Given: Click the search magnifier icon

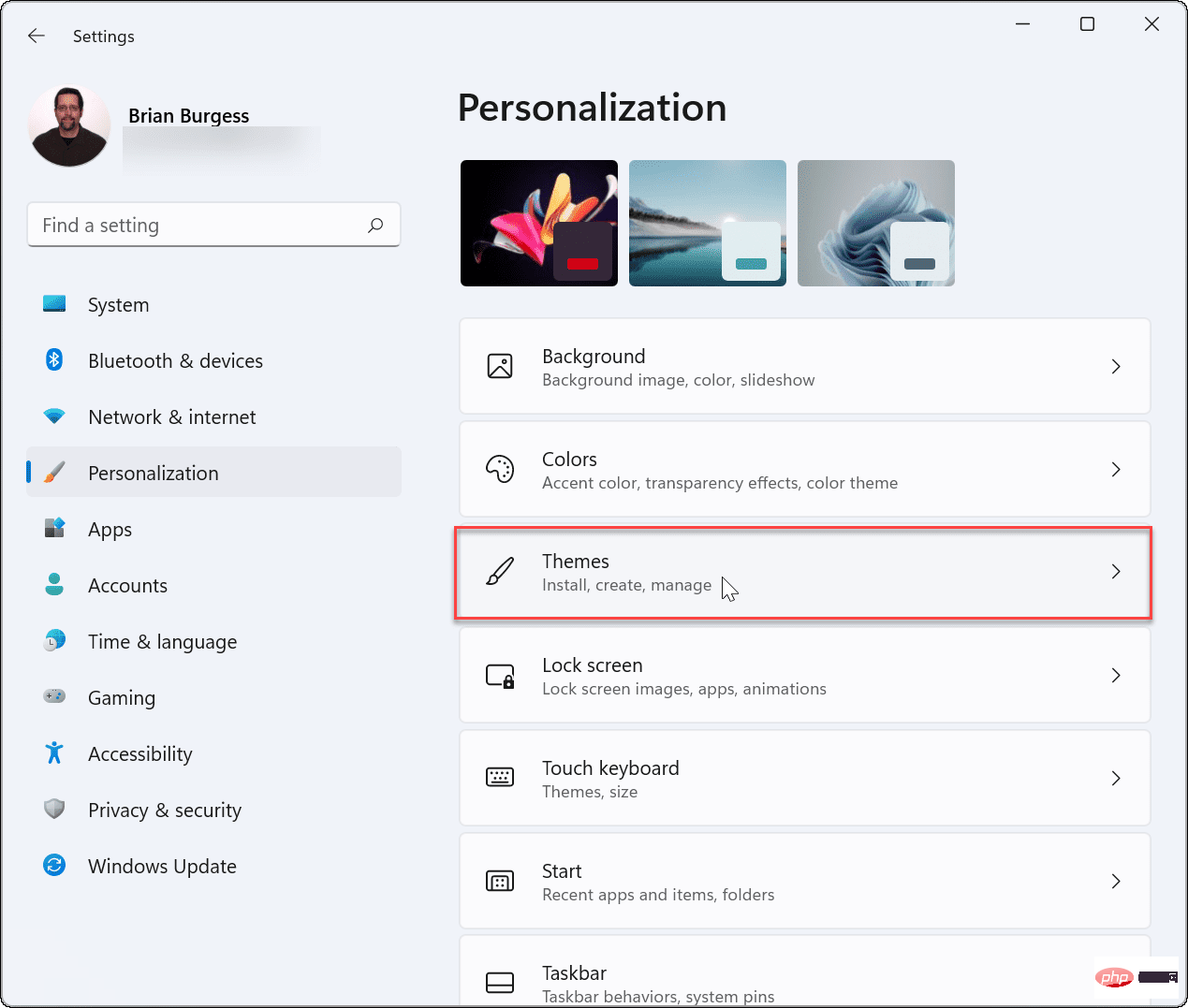Looking at the screenshot, I should [375, 225].
